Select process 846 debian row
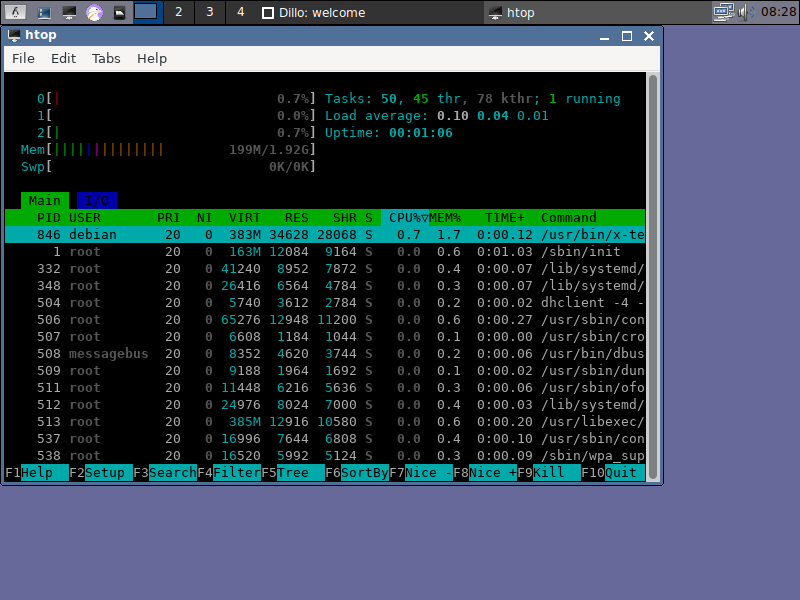Screen dimensions: 800x600 (325, 235)
